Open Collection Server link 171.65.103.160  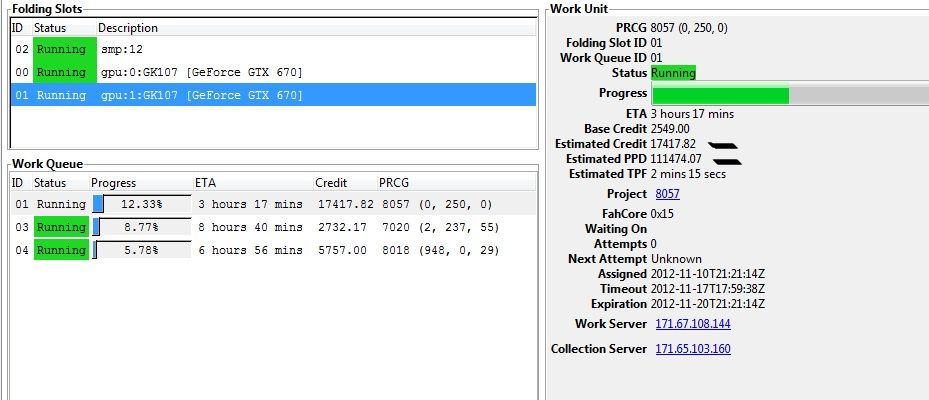[692, 349]
